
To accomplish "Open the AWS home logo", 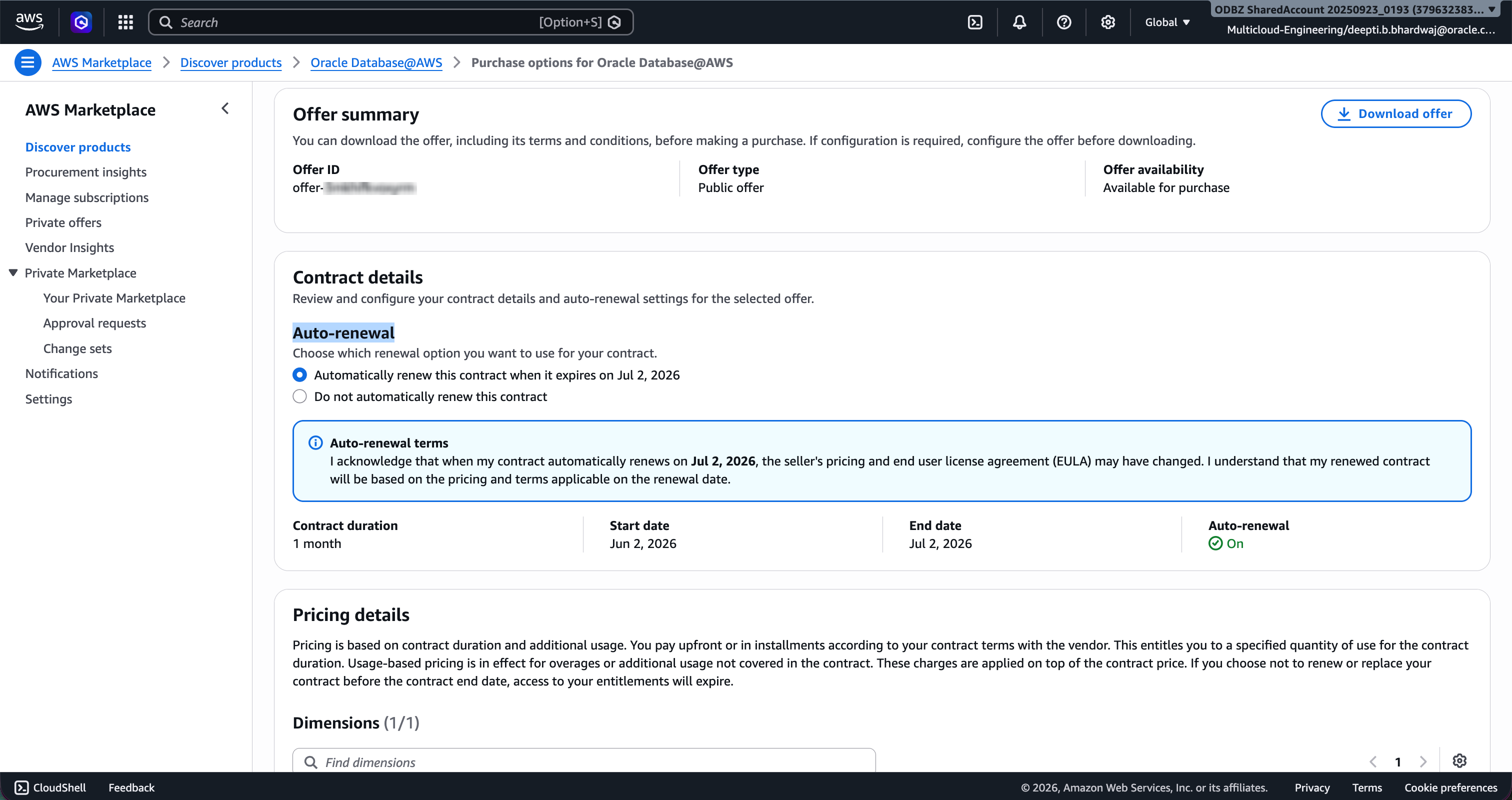I will point(29,21).
